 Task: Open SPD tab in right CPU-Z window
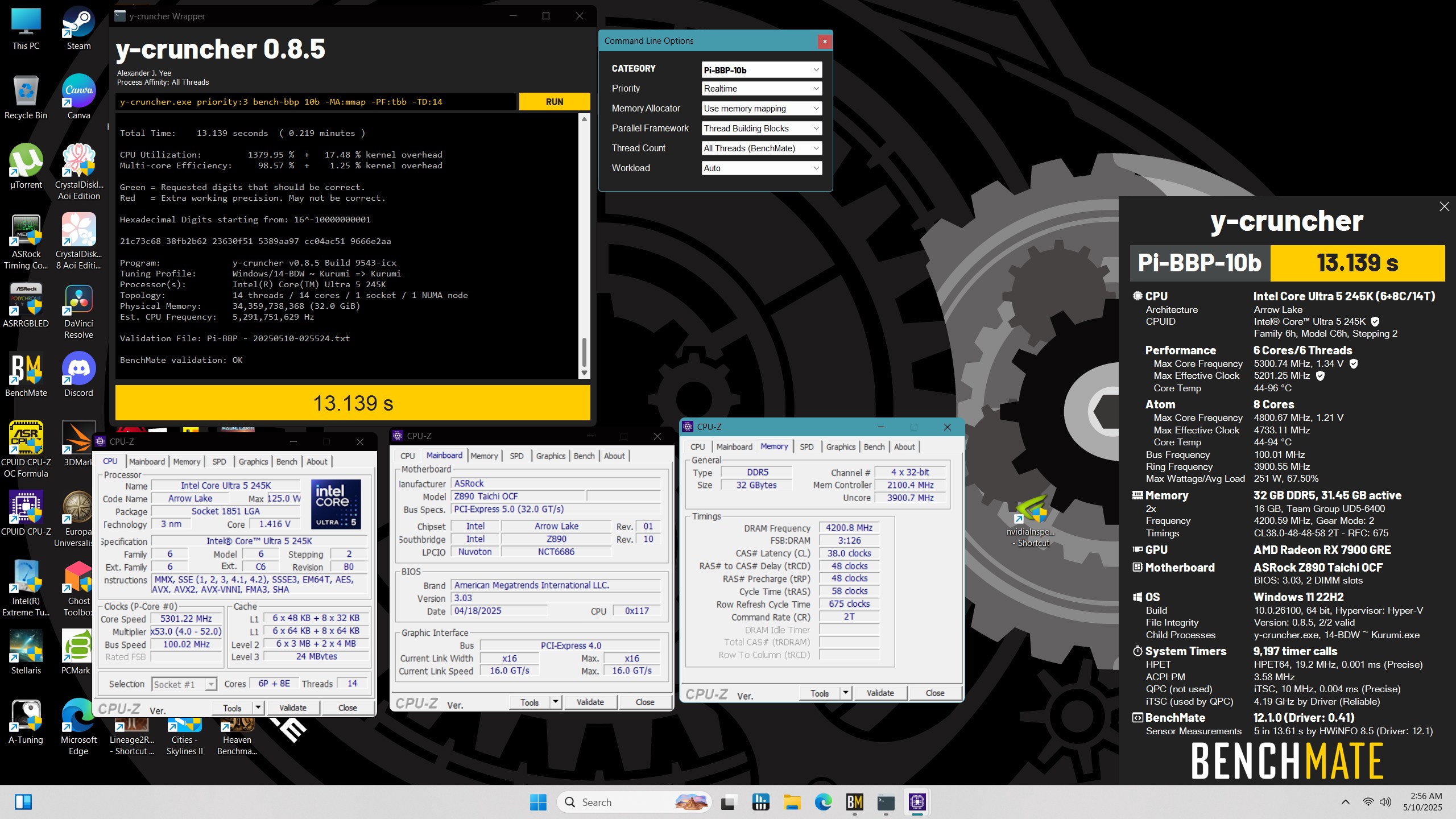click(x=806, y=446)
